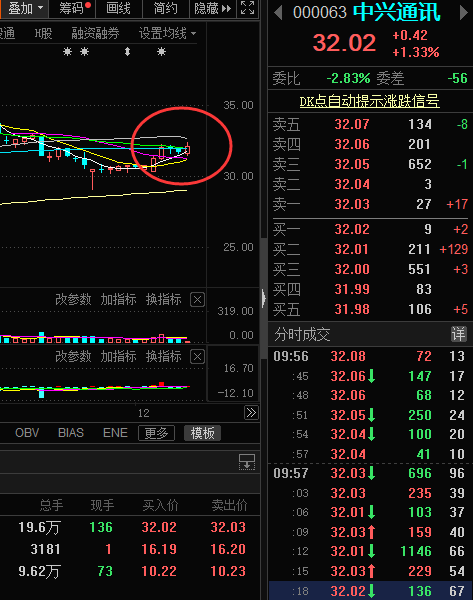This screenshot has height=600, width=473.
Task: Close the volume indicator pane
Action: [x=197, y=300]
